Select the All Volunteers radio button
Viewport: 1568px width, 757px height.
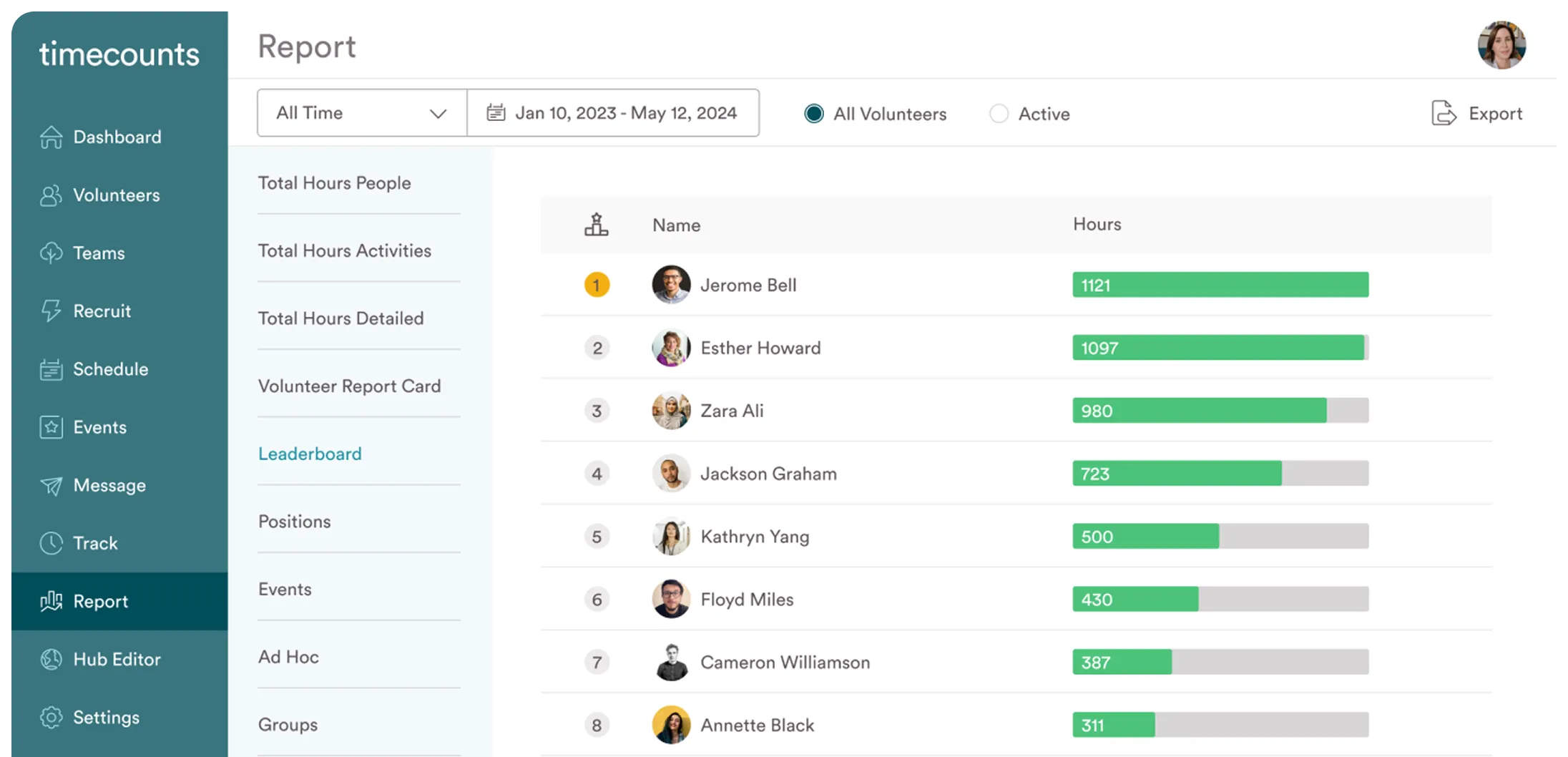pos(813,113)
